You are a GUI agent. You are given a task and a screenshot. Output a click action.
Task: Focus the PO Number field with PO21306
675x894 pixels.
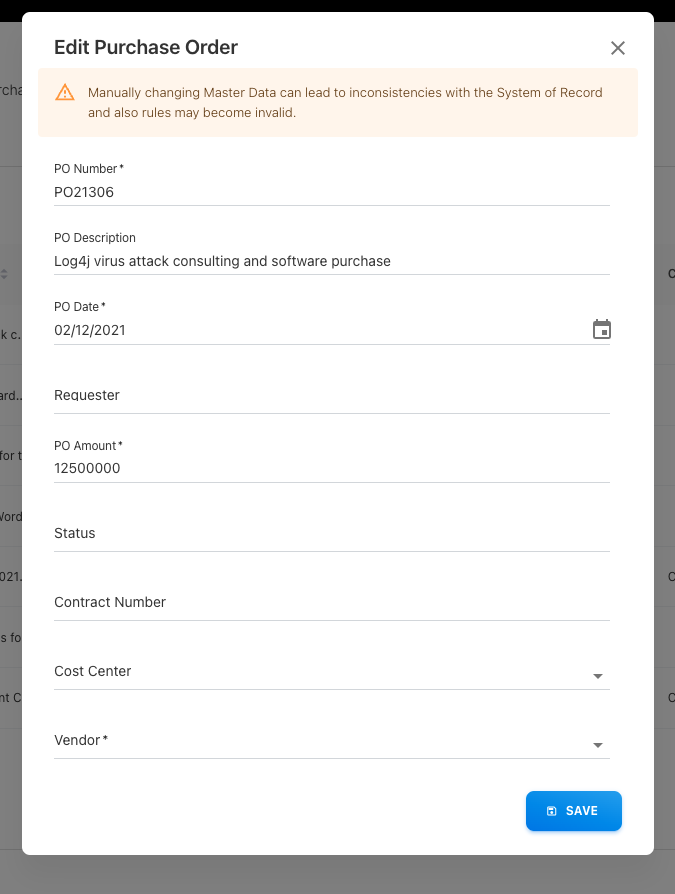click(330, 192)
